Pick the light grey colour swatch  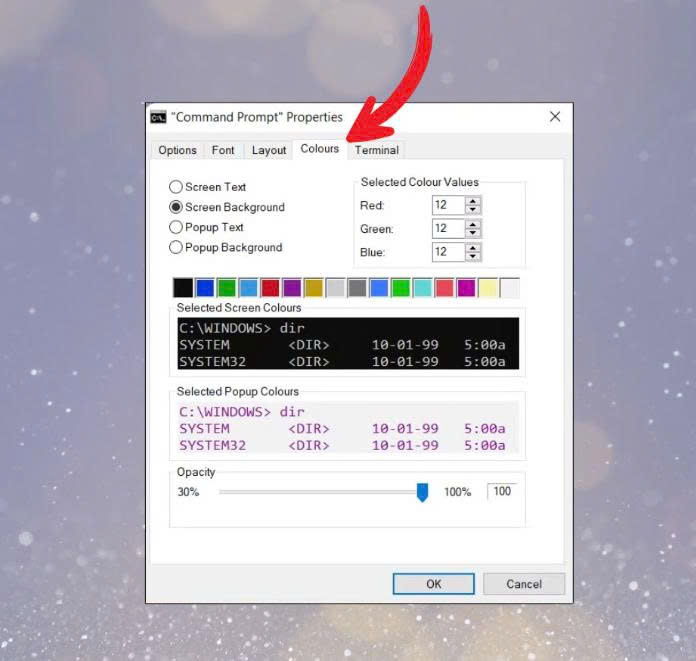click(x=335, y=288)
